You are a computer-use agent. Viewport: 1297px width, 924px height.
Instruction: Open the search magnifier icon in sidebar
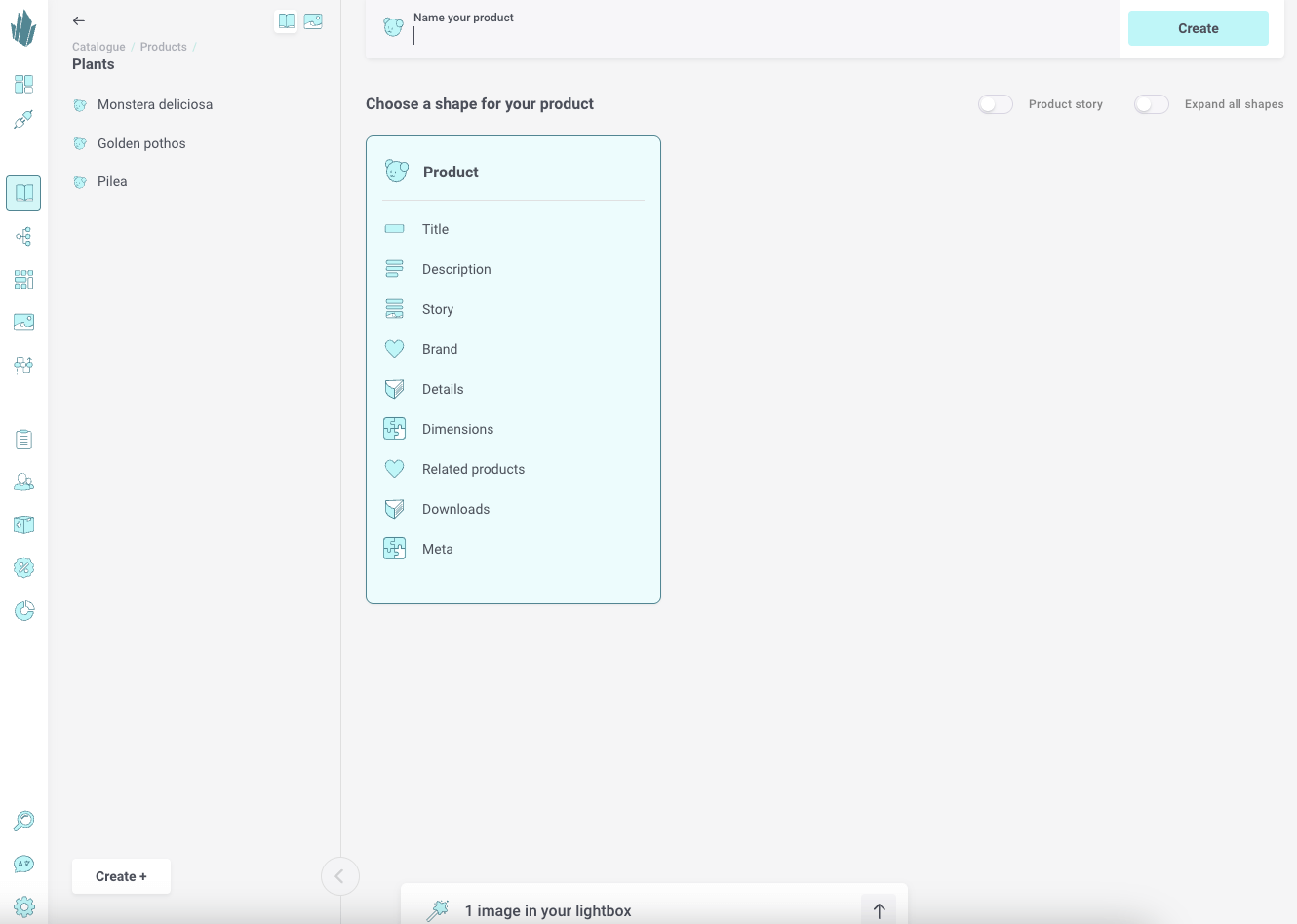coord(24,822)
